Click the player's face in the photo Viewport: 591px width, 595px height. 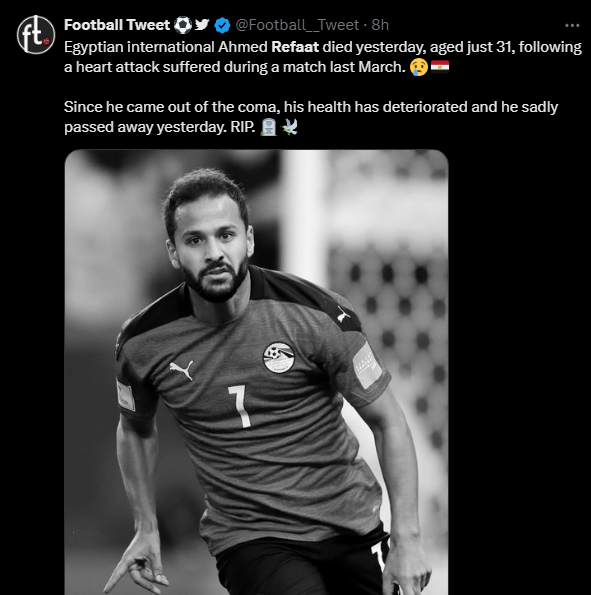(x=213, y=250)
